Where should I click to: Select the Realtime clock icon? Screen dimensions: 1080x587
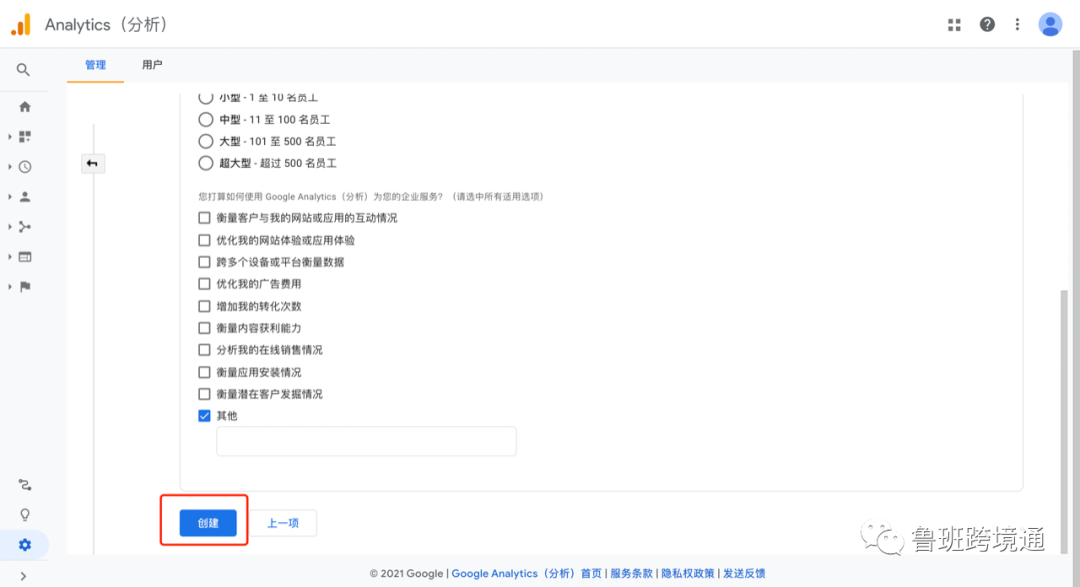pos(24,166)
